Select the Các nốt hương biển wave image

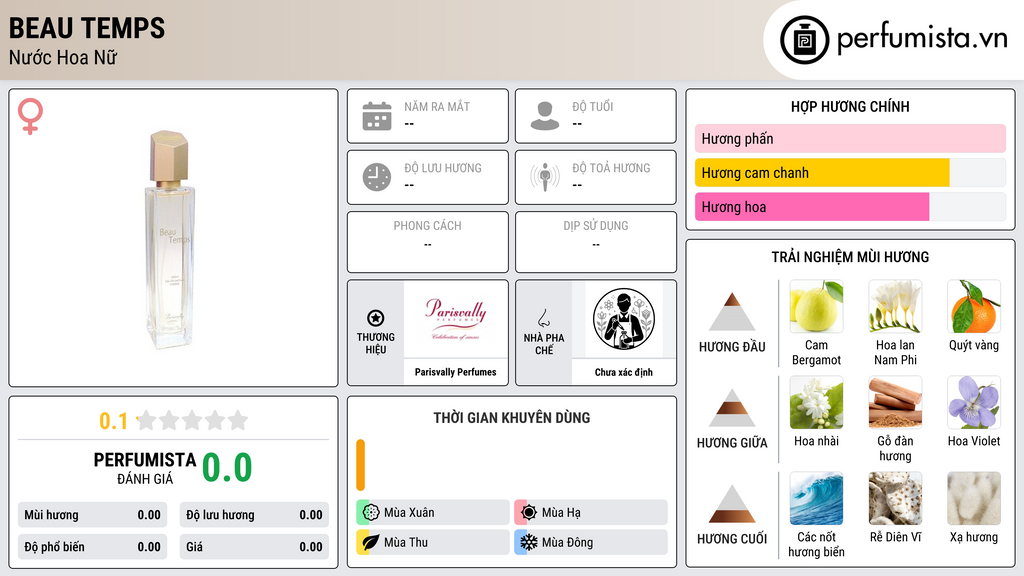(x=816, y=498)
